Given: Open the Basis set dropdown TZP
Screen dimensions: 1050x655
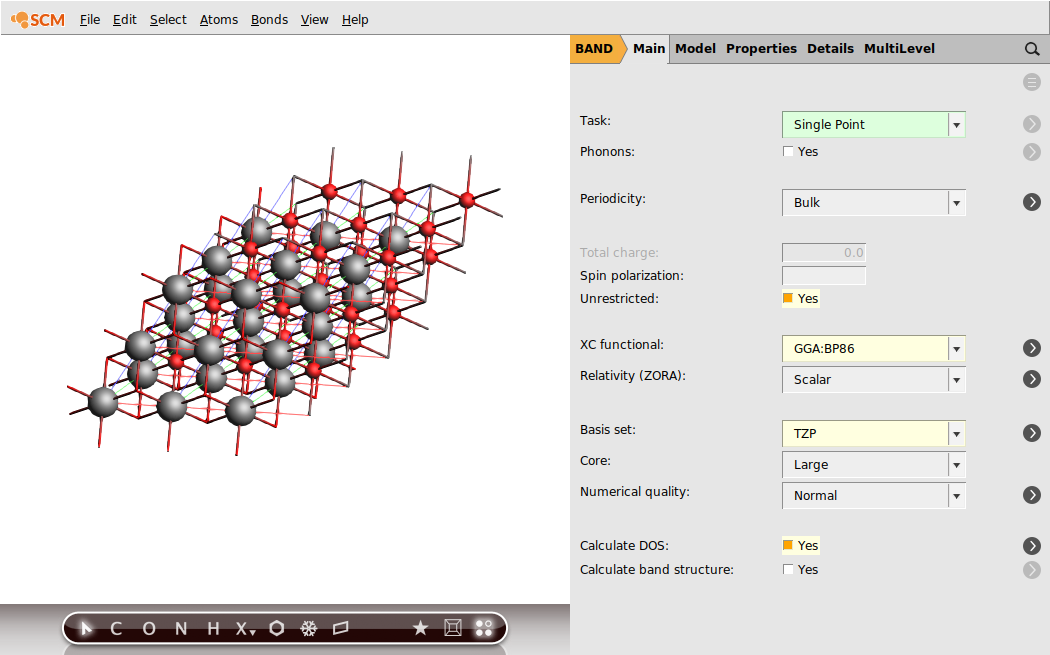Looking at the screenshot, I should click(873, 433).
